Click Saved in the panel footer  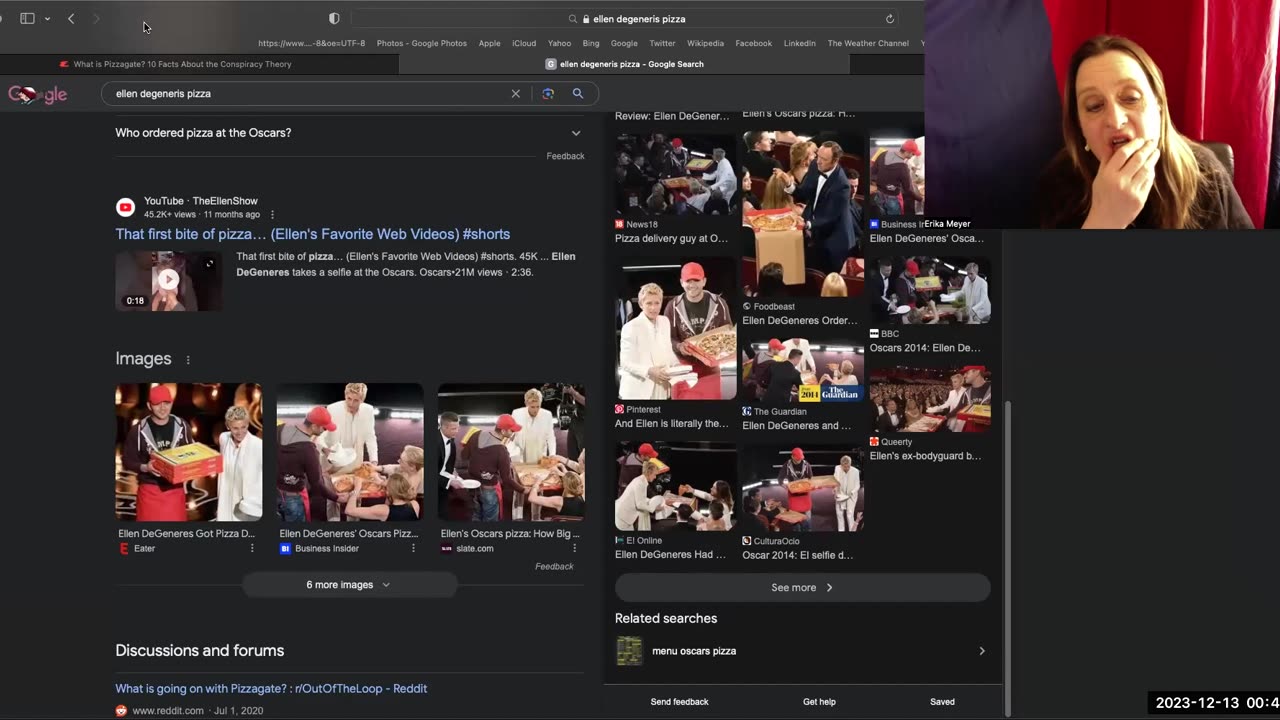(942, 702)
